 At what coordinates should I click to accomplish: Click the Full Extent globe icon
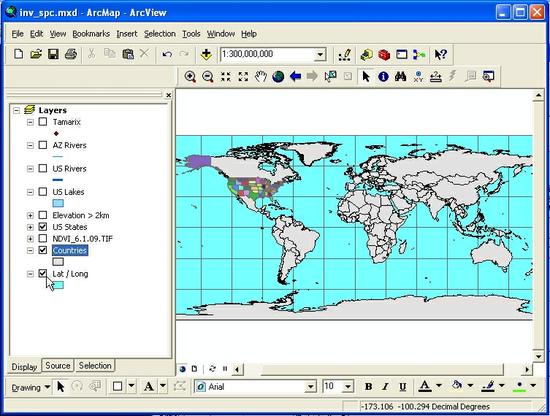tap(278, 76)
